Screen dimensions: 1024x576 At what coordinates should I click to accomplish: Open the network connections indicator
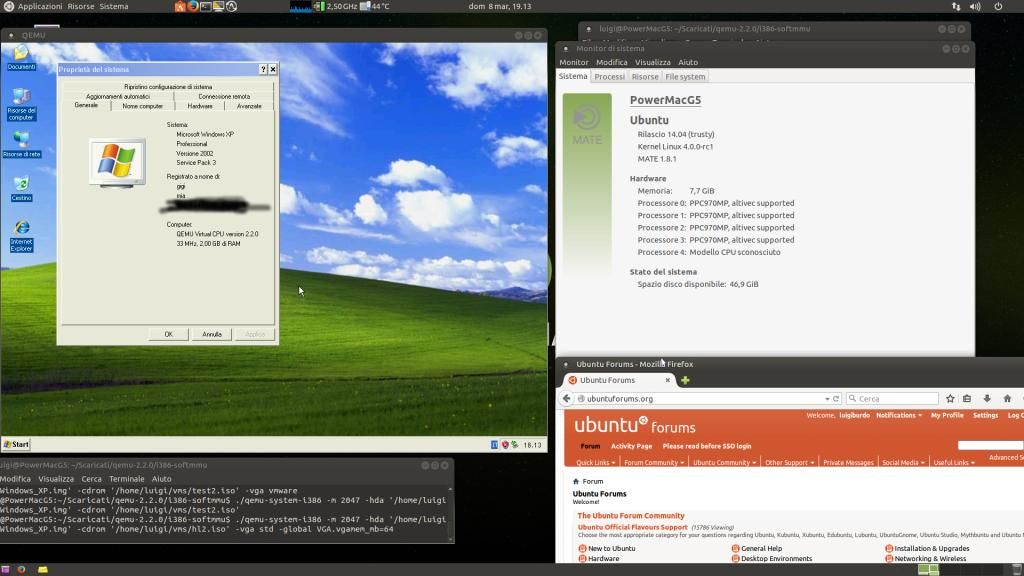956,7
